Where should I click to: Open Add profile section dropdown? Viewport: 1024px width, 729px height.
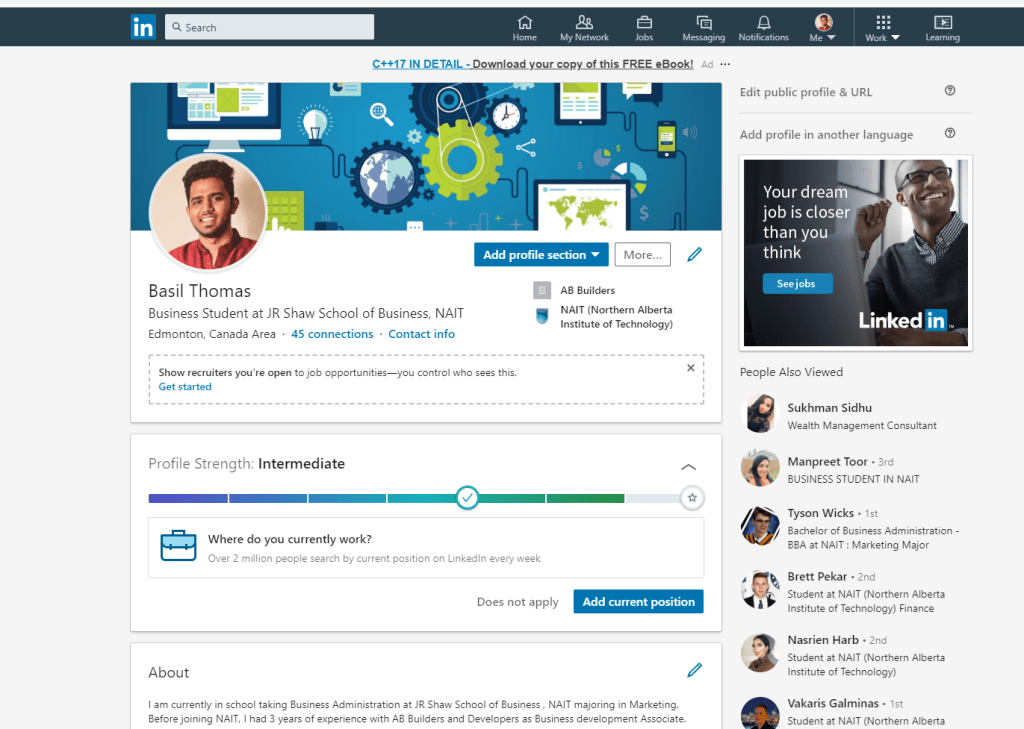point(541,255)
